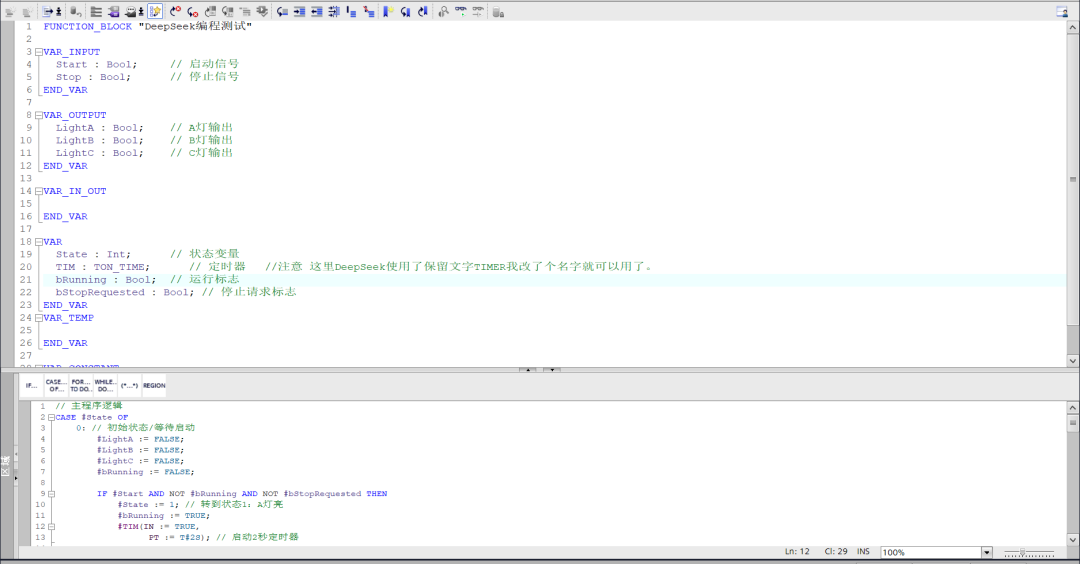Click the 'Start : Bool;' declaration

[x=96, y=64]
